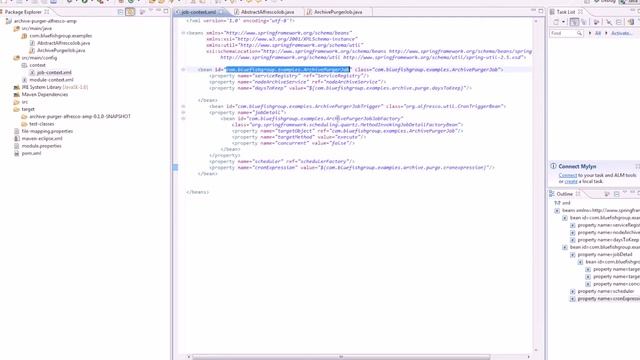Image resolution: width=640 pixels, height=360 pixels.
Task: Activate the Task List view tab
Action: point(565,12)
